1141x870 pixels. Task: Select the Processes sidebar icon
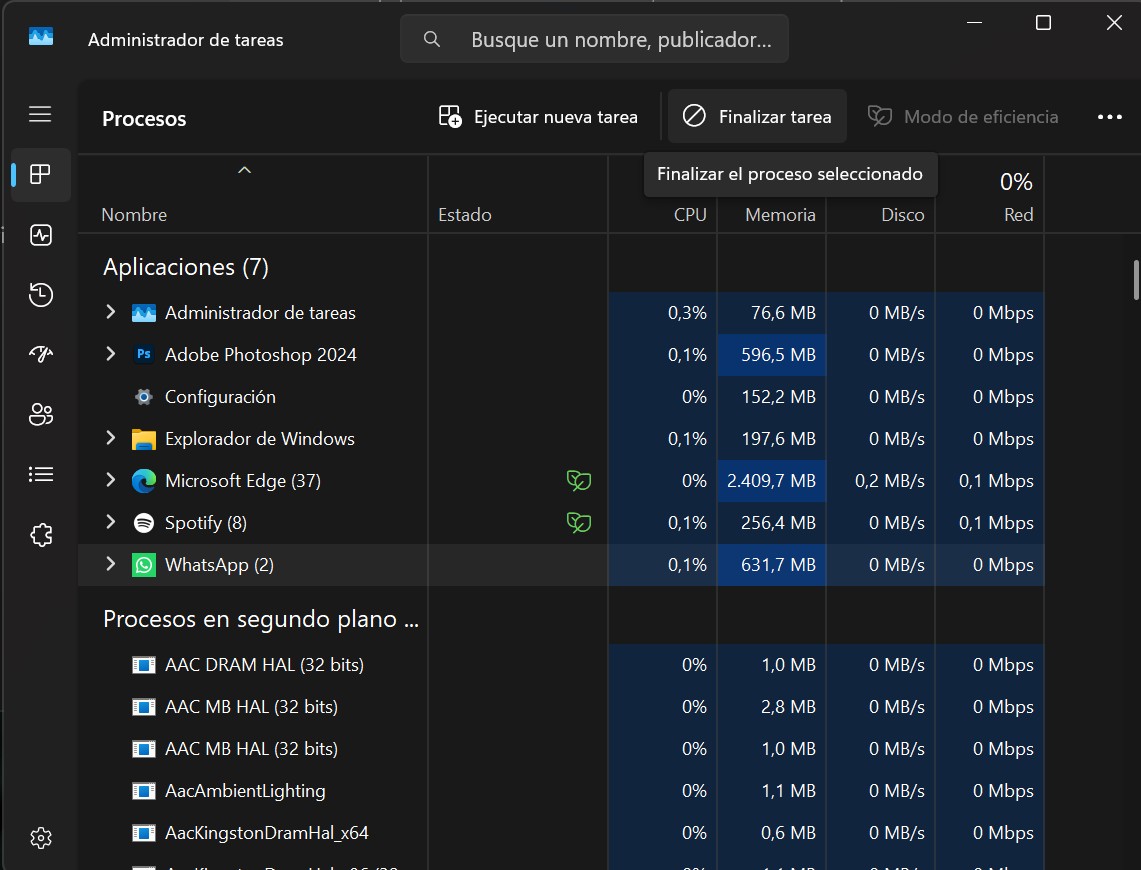pyautogui.click(x=40, y=175)
